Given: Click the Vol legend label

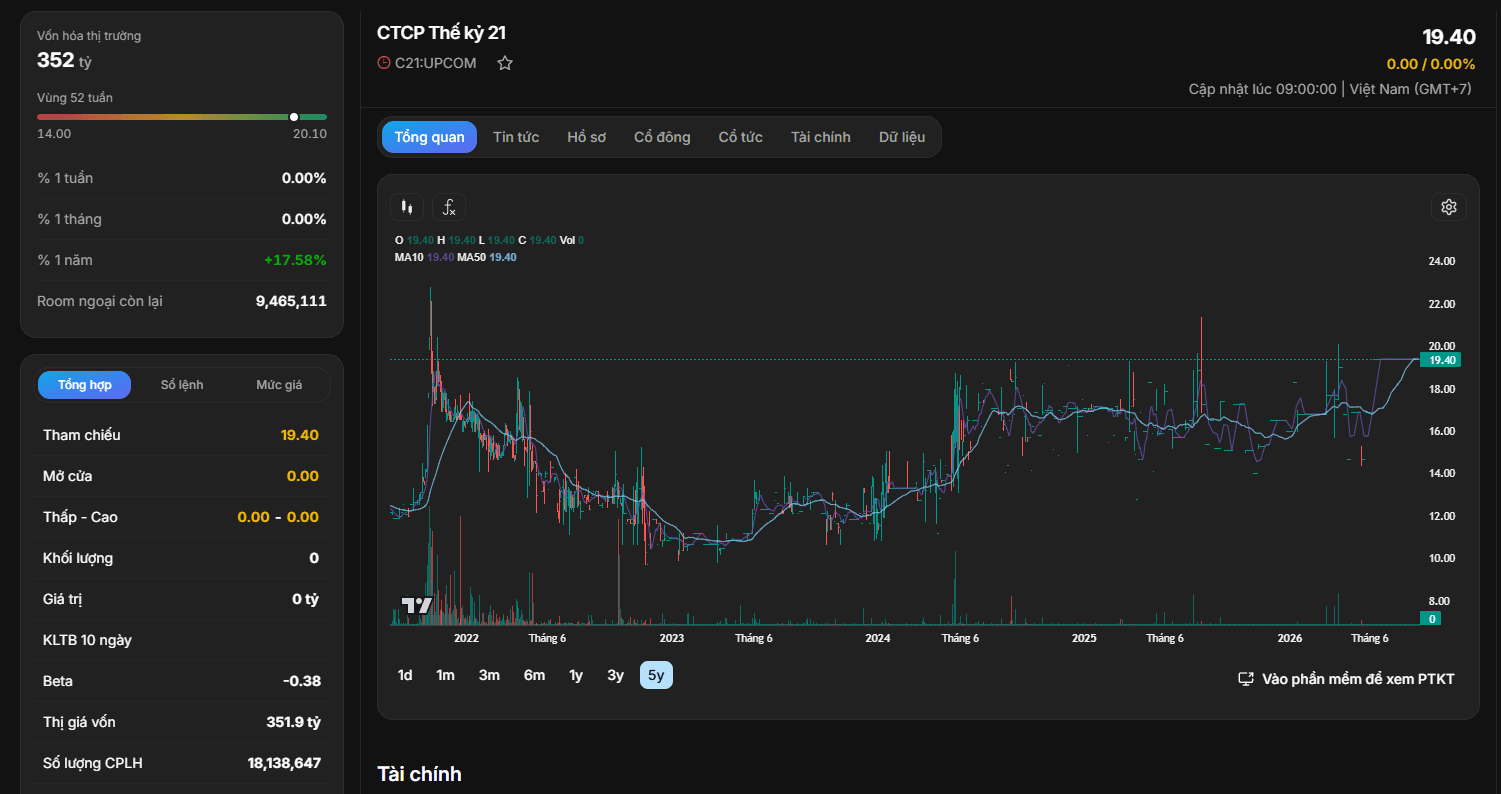Looking at the screenshot, I should click(567, 240).
